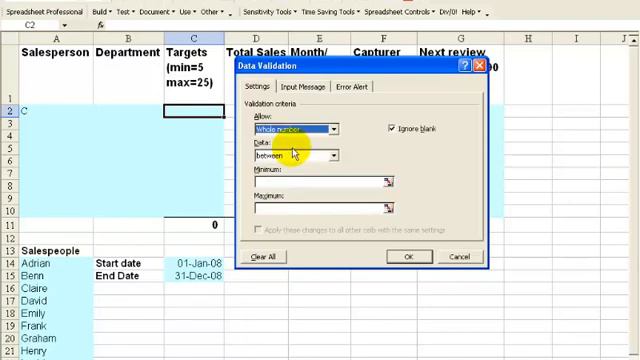Click the Data Validation help question-mark icon
The image size is (640, 360).
tap(464, 65)
